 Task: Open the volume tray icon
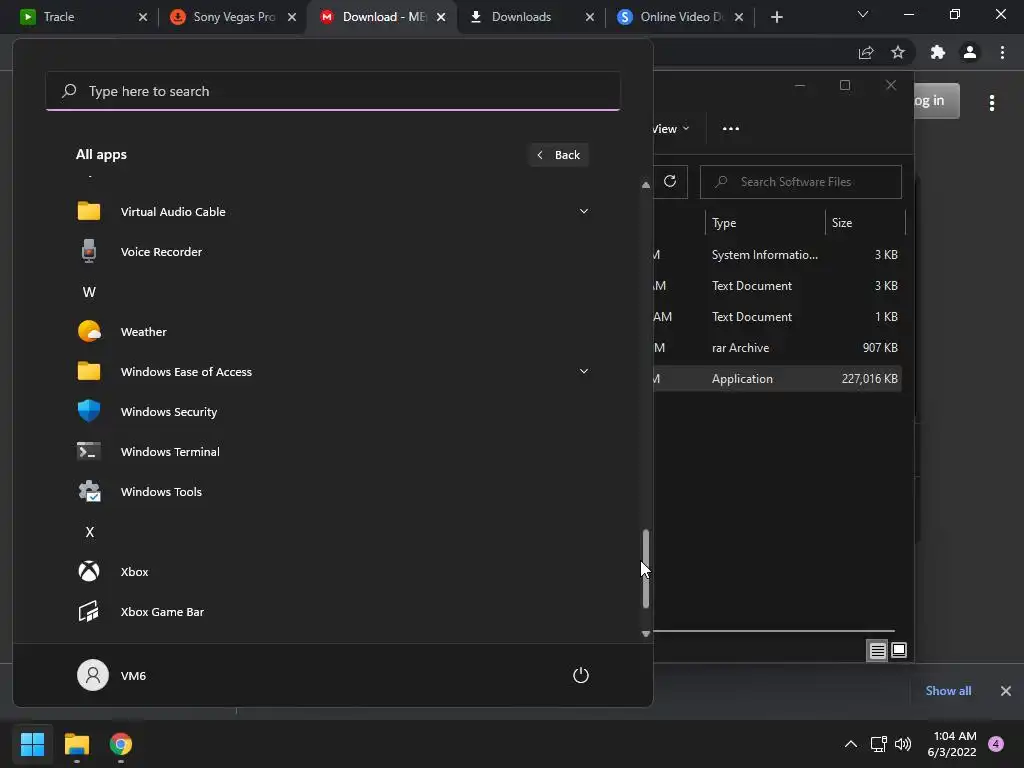[x=903, y=744]
